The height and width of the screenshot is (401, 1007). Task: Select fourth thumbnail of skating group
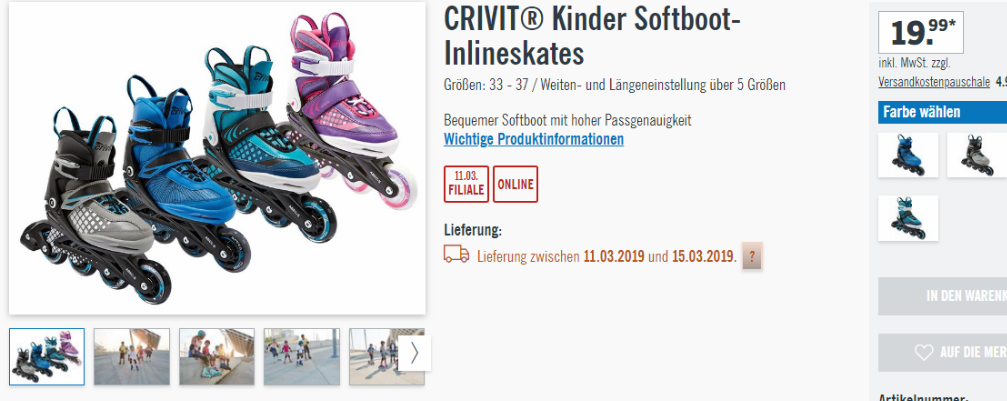pyautogui.click(x=301, y=357)
